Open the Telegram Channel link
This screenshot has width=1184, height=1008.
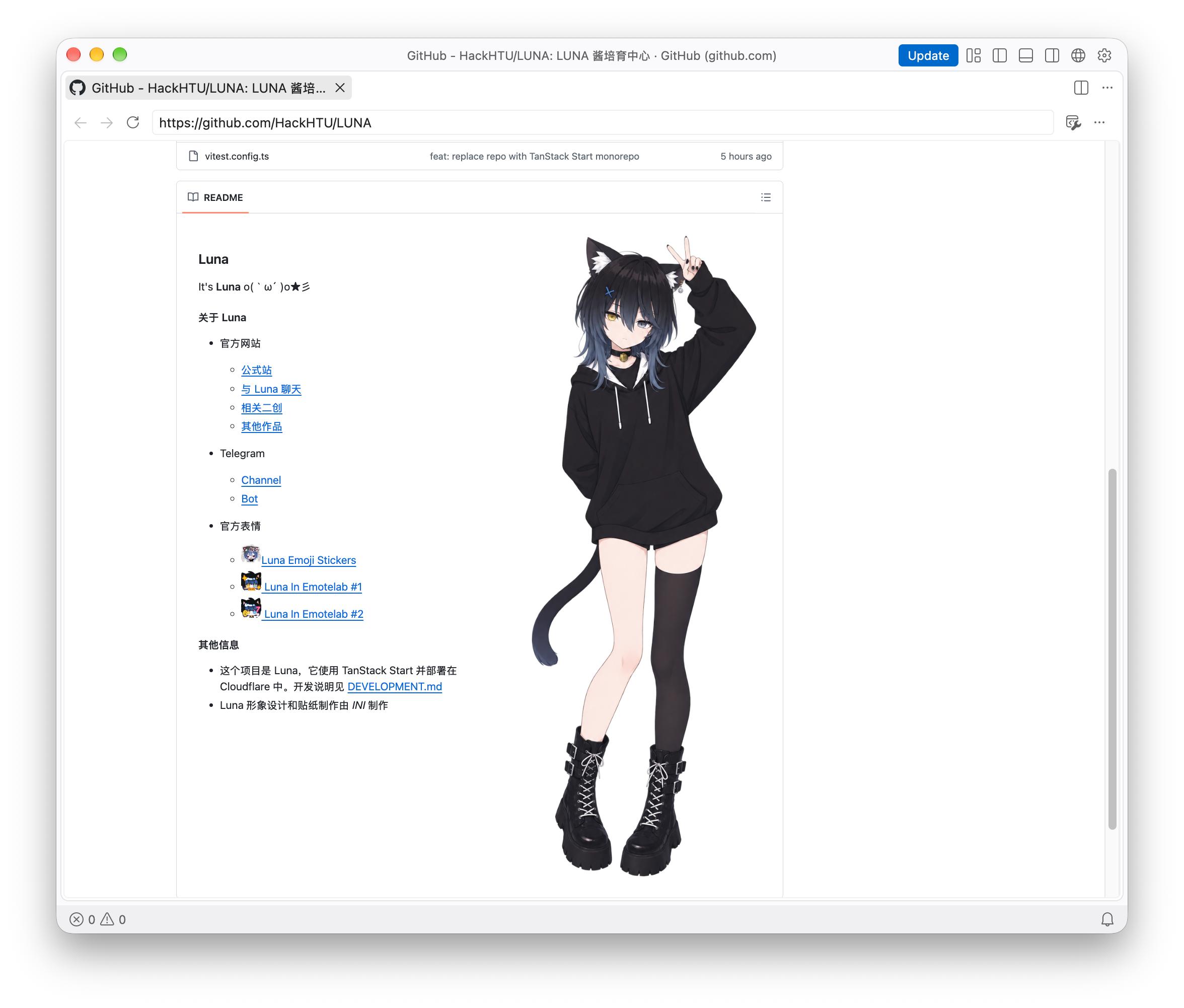pyautogui.click(x=261, y=480)
